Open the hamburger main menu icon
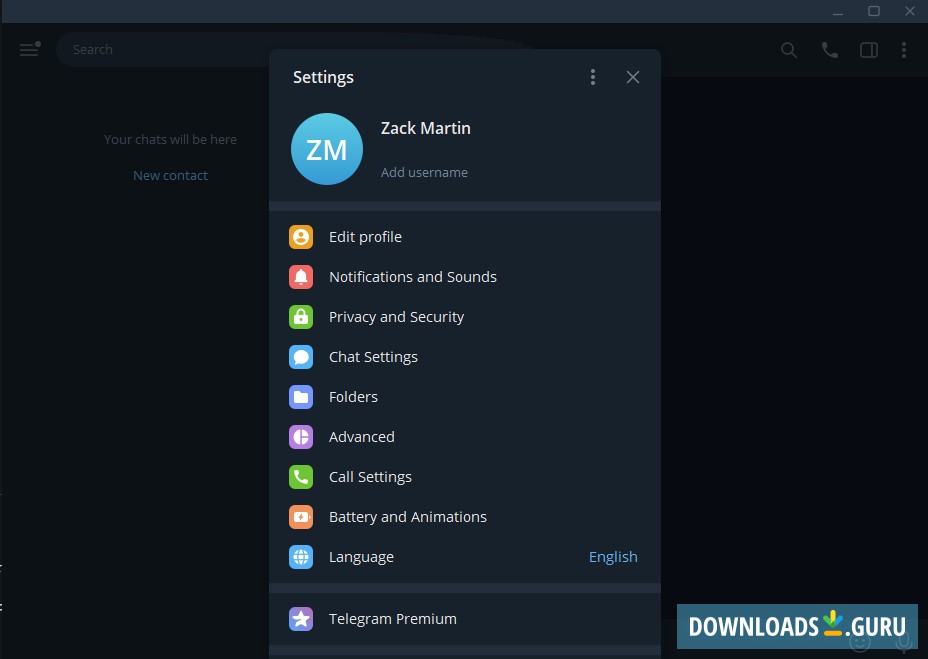The height and width of the screenshot is (659, 928). [30, 49]
